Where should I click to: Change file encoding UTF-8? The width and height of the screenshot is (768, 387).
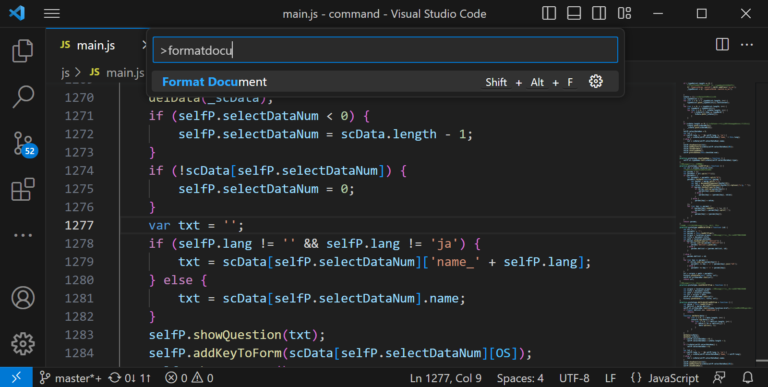point(574,378)
